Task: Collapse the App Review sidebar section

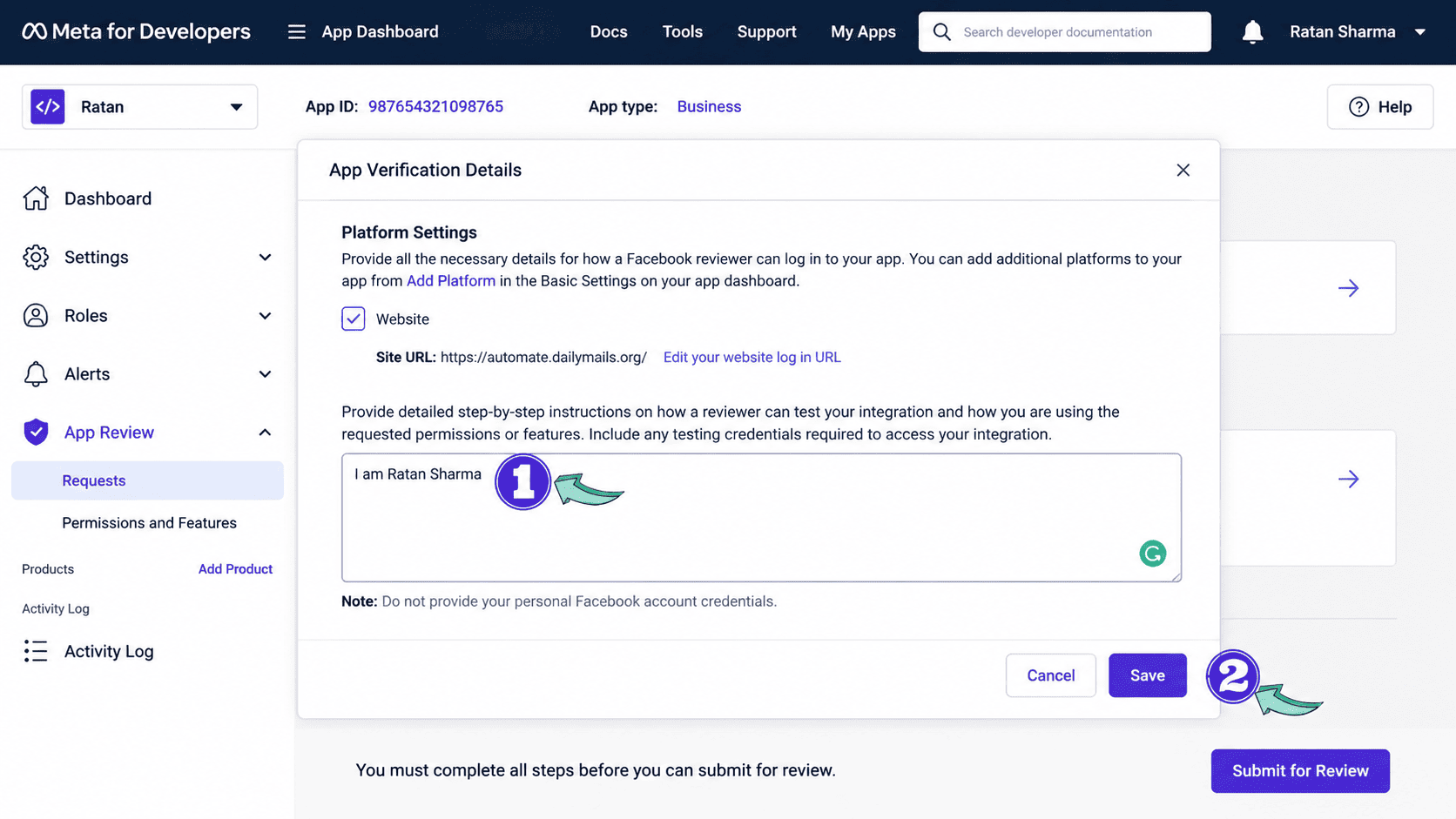Action: pos(265,433)
